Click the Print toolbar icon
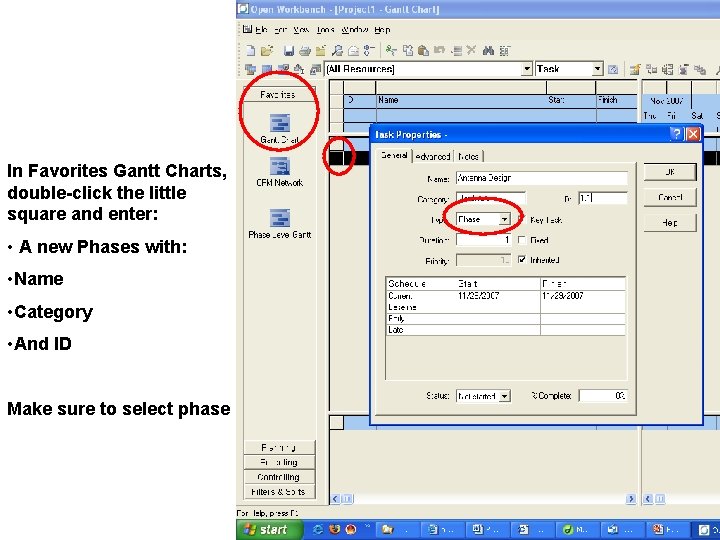The height and width of the screenshot is (540, 720). [304, 51]
